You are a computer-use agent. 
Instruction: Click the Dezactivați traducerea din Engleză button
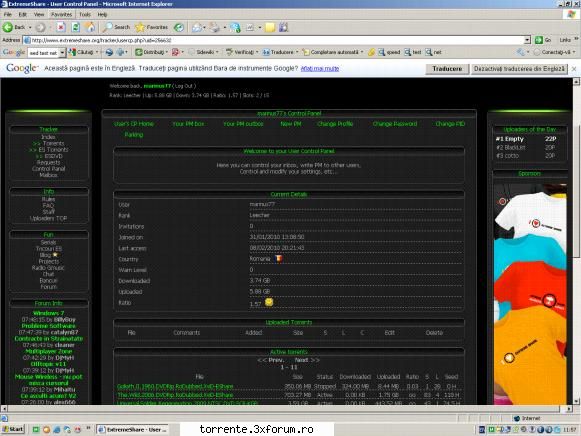(x=519, y=69)
